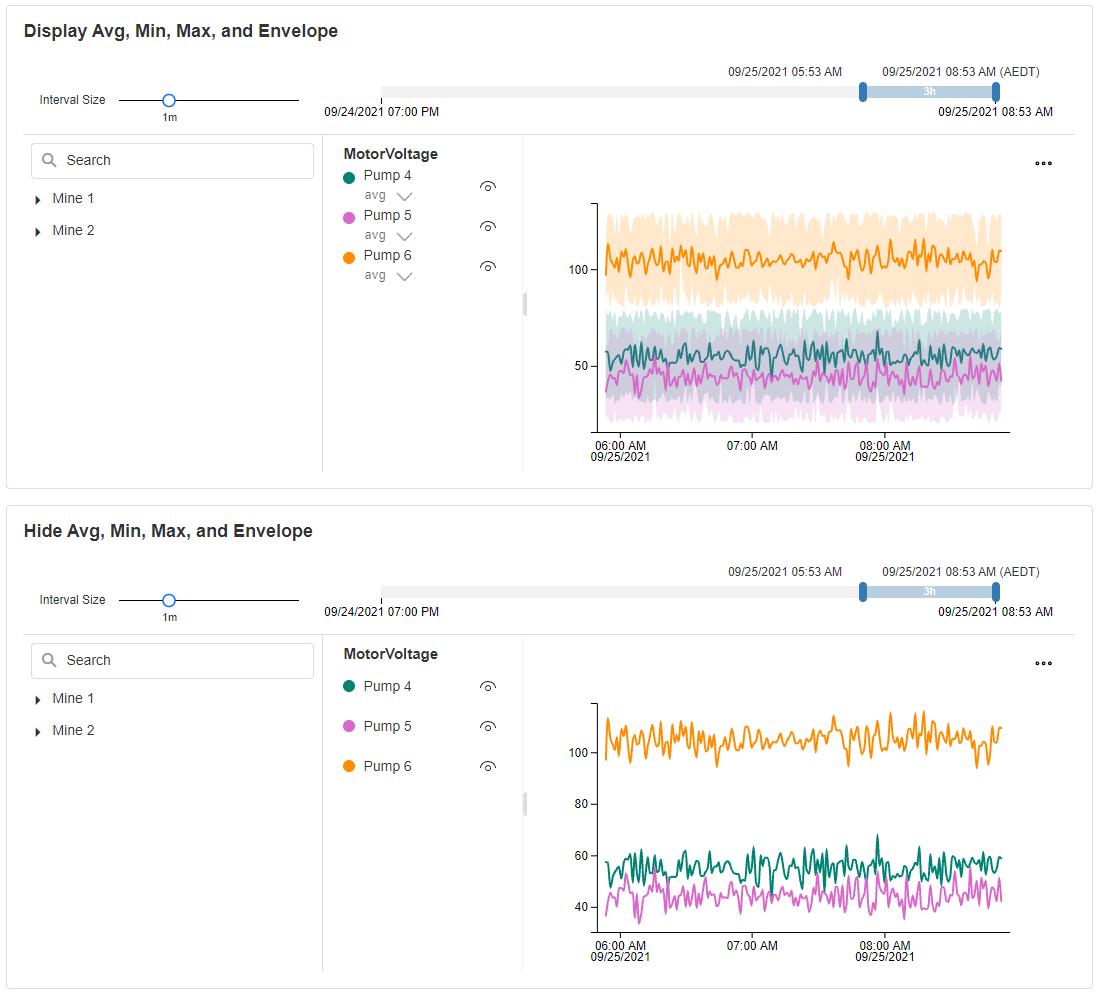
Task: Click the 3h time range bar in bottom panel
Action: click(x=929, y=591)
